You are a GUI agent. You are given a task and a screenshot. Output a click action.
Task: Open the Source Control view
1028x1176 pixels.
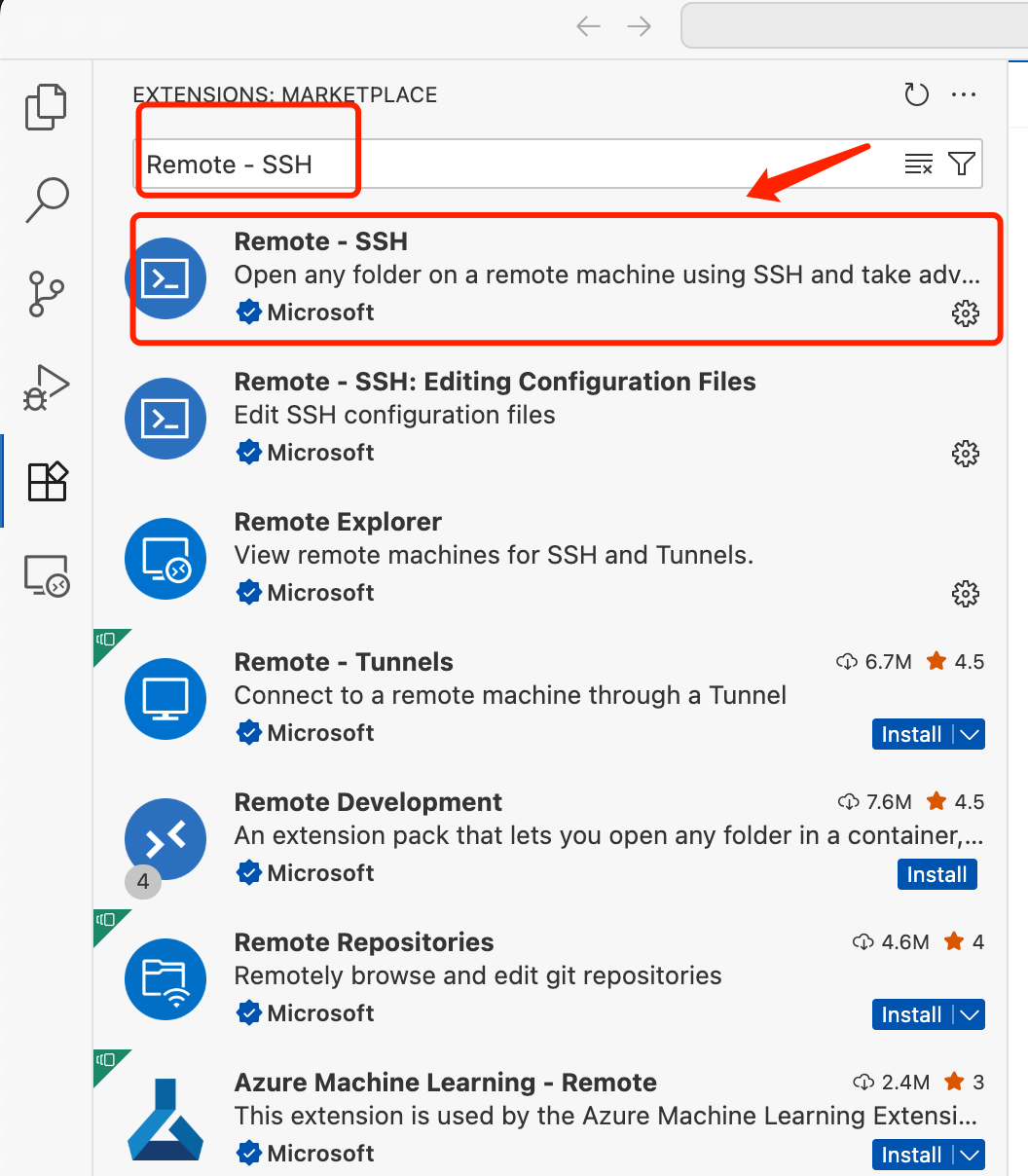click(46, 294)
